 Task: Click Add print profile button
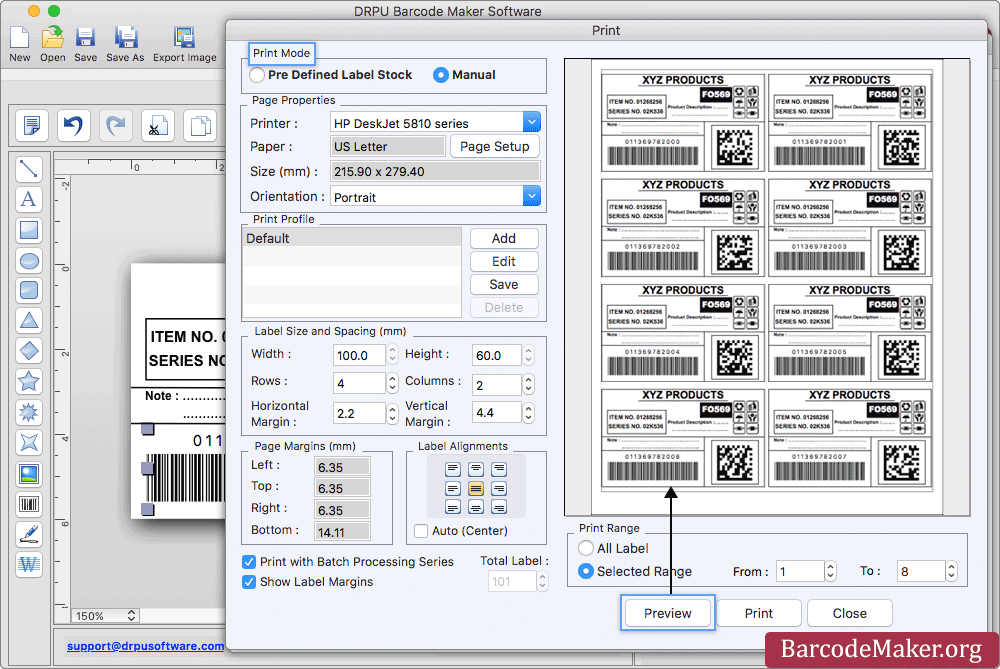[x=504, y=239]
